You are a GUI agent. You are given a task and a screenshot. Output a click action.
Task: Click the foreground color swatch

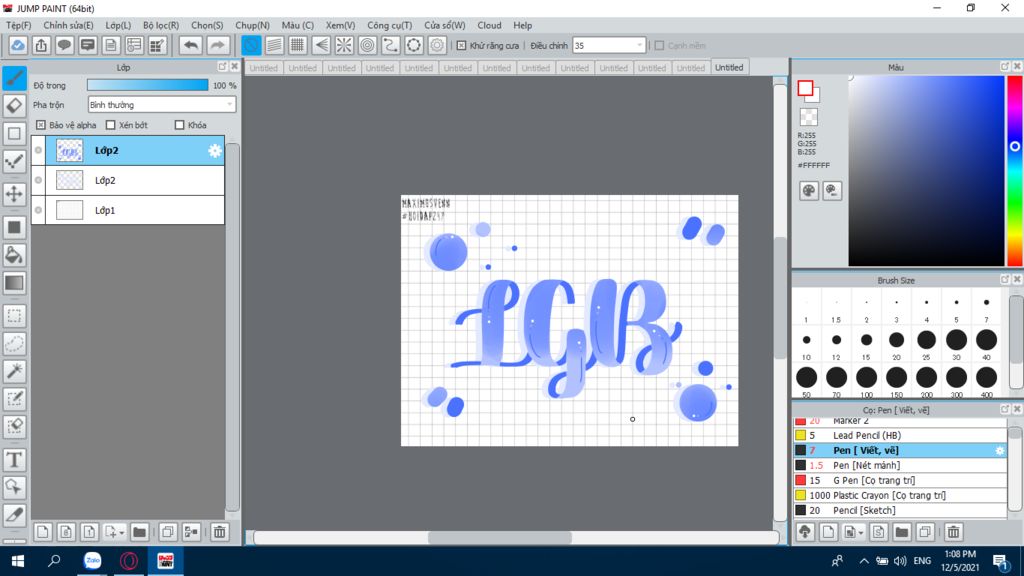pyautogui.click(x=805, y=88)
